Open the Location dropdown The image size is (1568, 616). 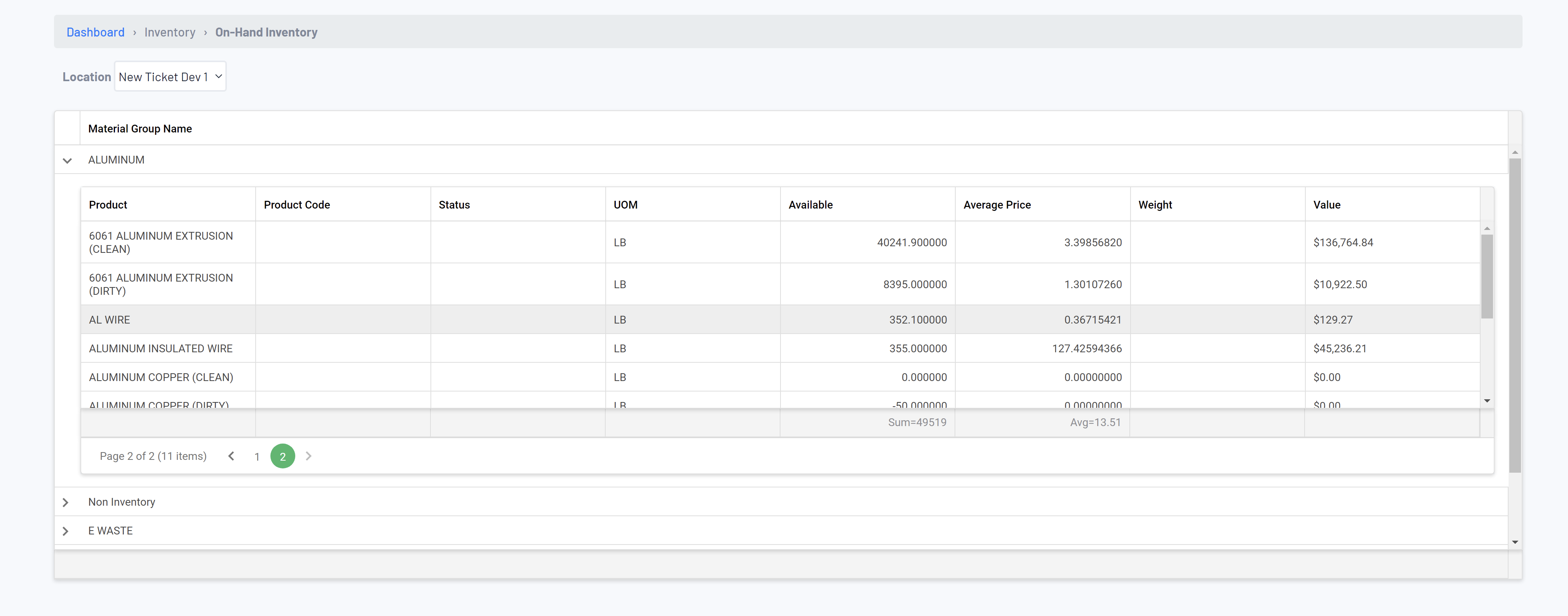[x=170, y=76]
